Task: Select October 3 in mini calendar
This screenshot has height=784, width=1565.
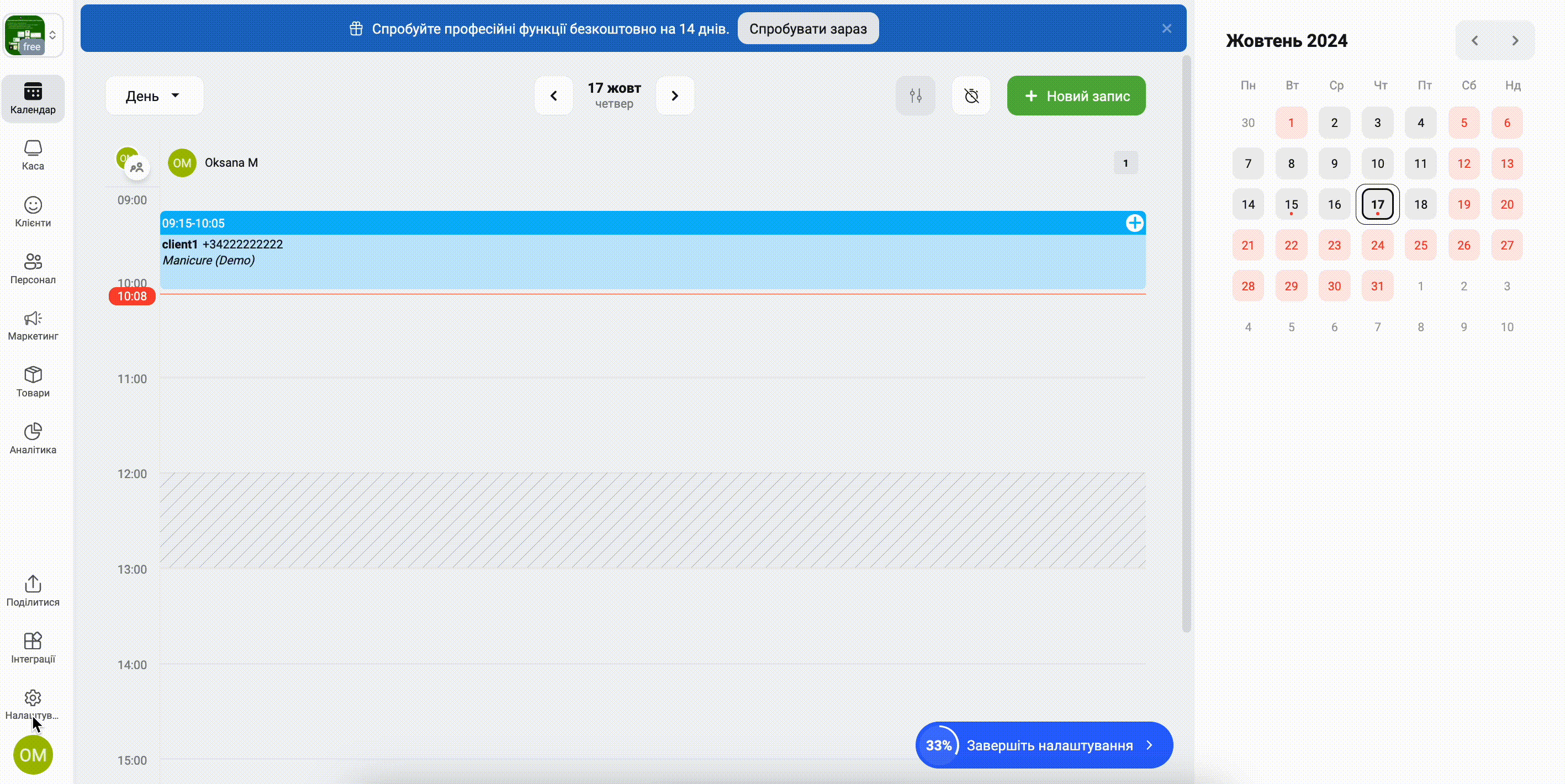Action: (1377, 123)
